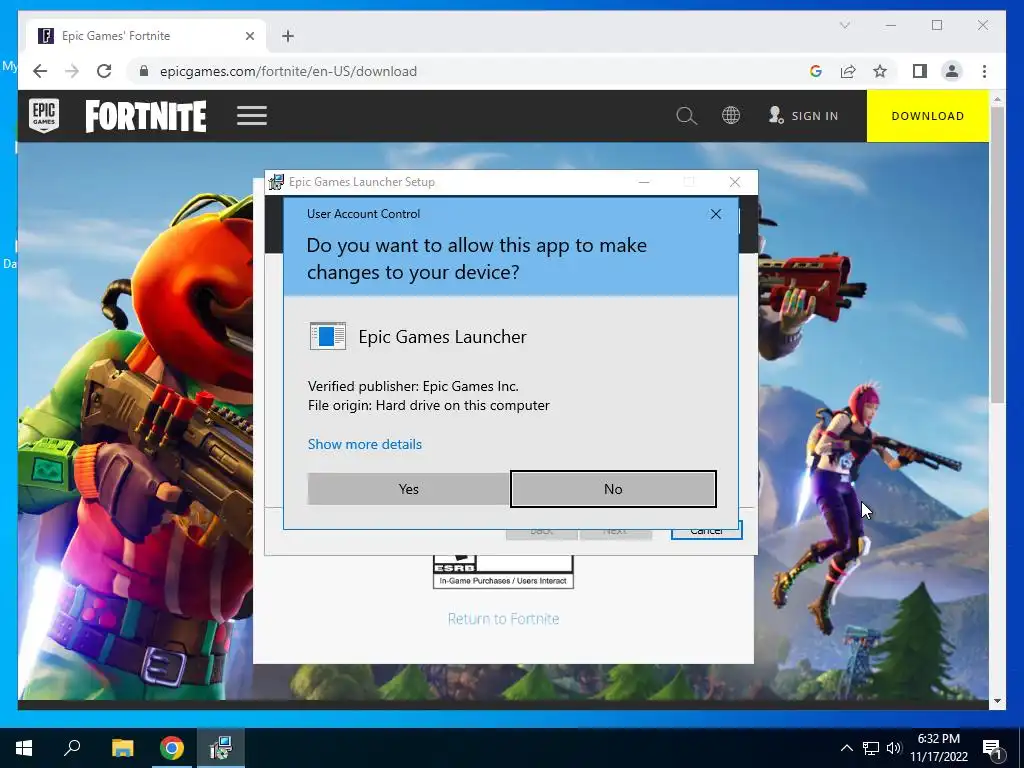Image resolution: width=1024 pixels, height=768 pixels.
Task: Click the address bar URL
Action: tap(288, 71)
